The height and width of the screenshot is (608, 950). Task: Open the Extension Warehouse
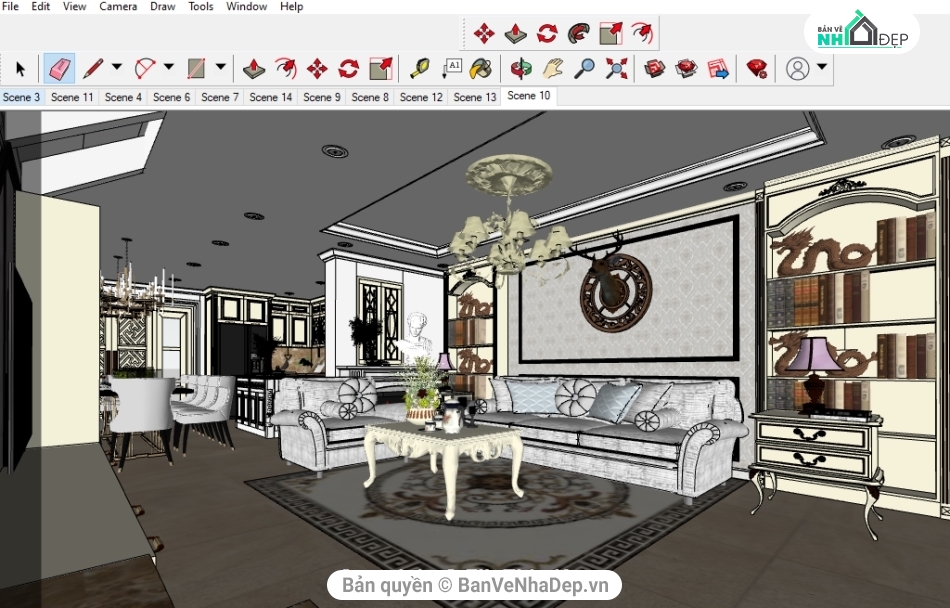tap(686, 68)
